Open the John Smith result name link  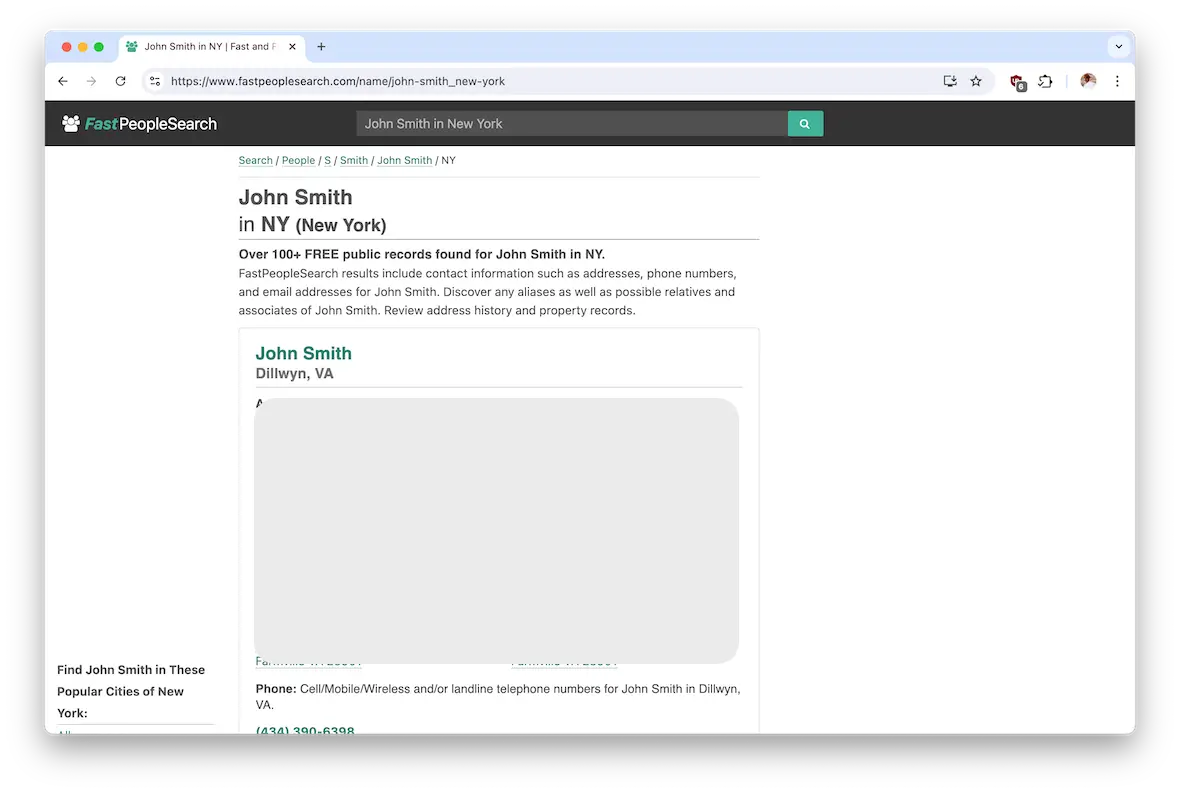click(303, 354)
